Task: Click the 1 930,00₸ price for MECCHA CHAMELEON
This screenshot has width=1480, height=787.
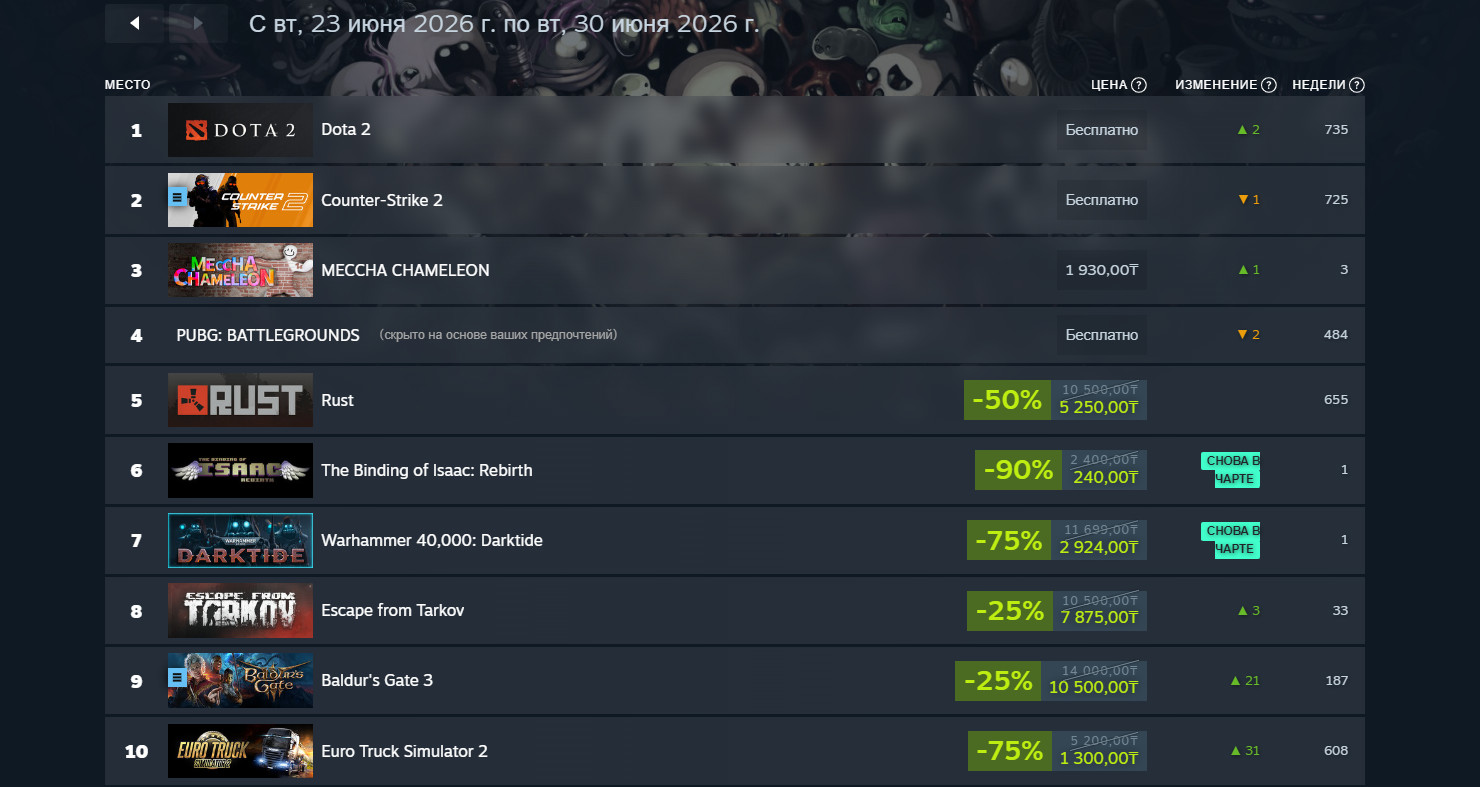Action: click(x=1102, y=270)
